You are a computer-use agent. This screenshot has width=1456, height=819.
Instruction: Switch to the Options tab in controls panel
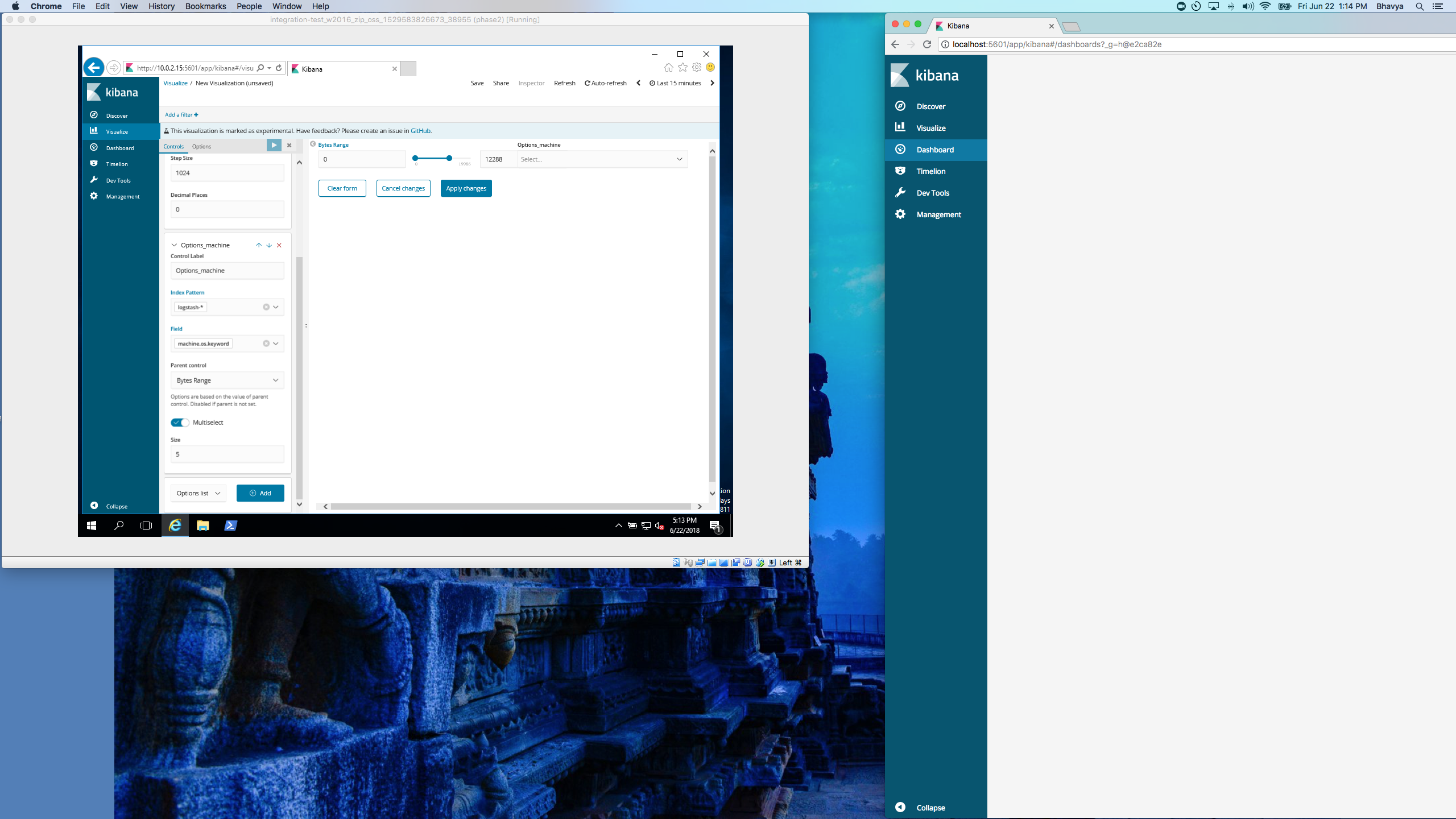(x=202, y=146)
